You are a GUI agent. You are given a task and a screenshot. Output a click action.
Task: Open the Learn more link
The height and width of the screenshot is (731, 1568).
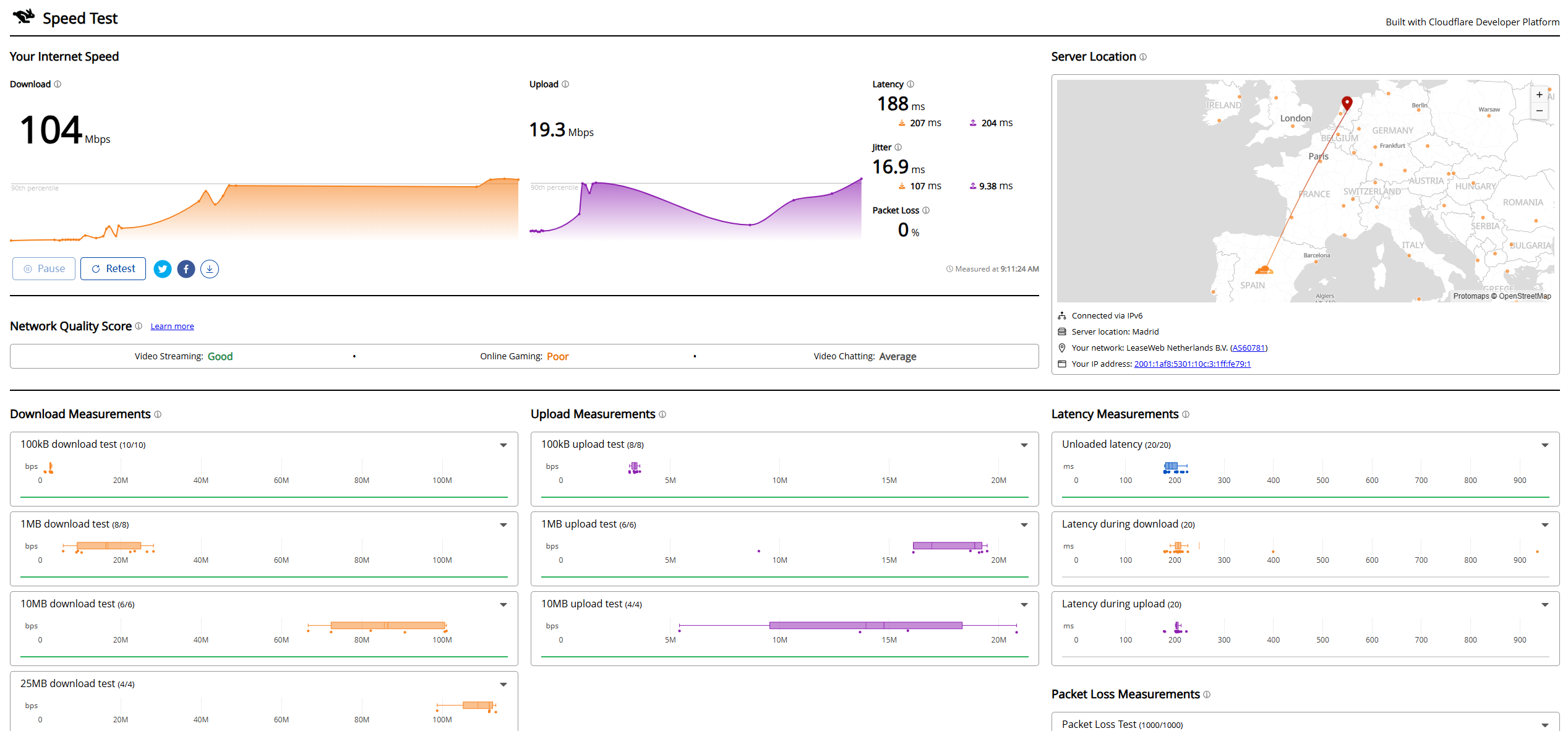pyautogui.click(x=172, y=327)
